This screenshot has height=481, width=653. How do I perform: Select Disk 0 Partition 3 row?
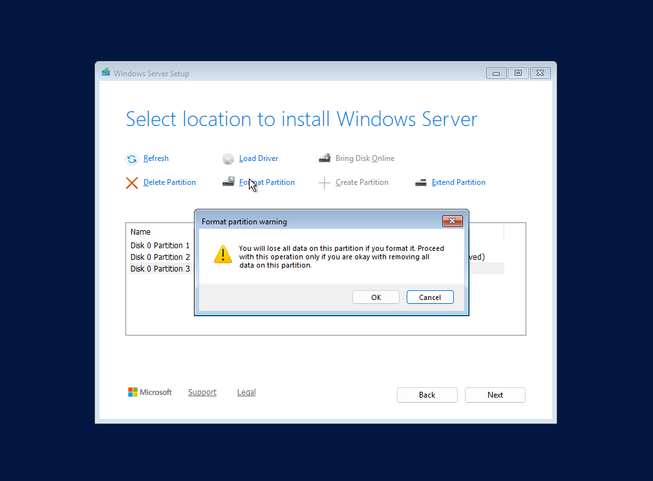[160, 269]
